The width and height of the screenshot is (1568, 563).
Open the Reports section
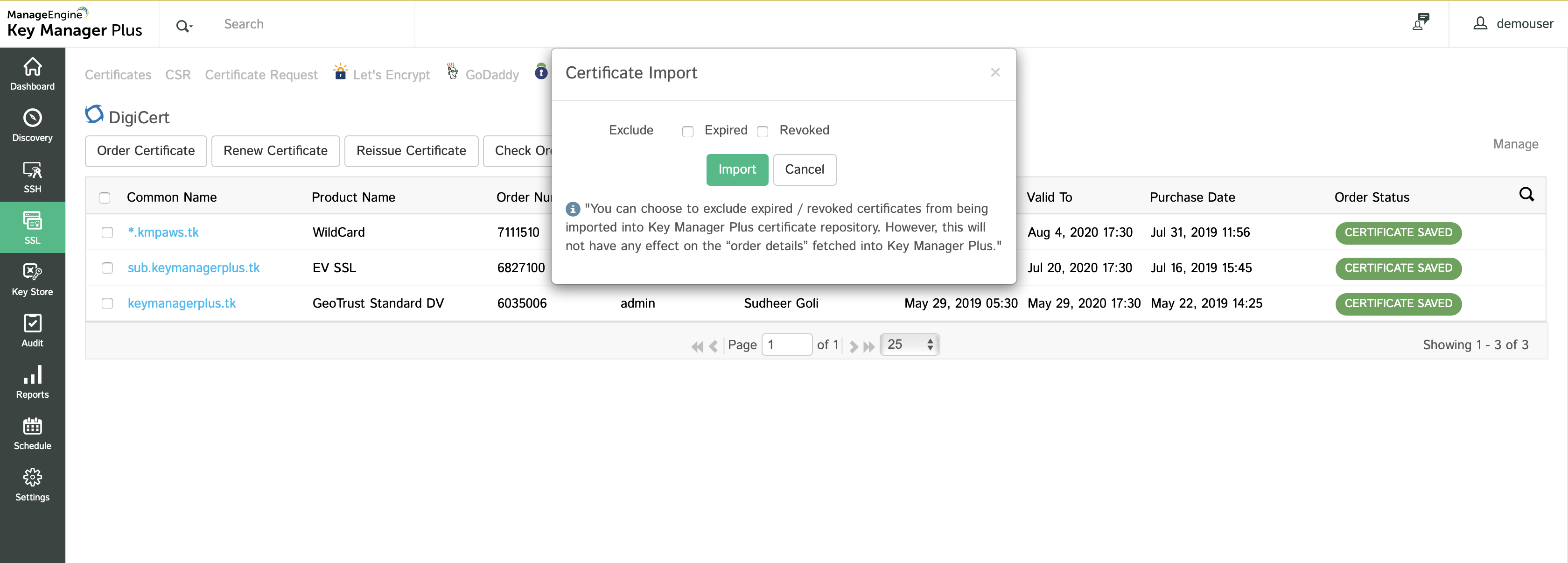(32, 382)
